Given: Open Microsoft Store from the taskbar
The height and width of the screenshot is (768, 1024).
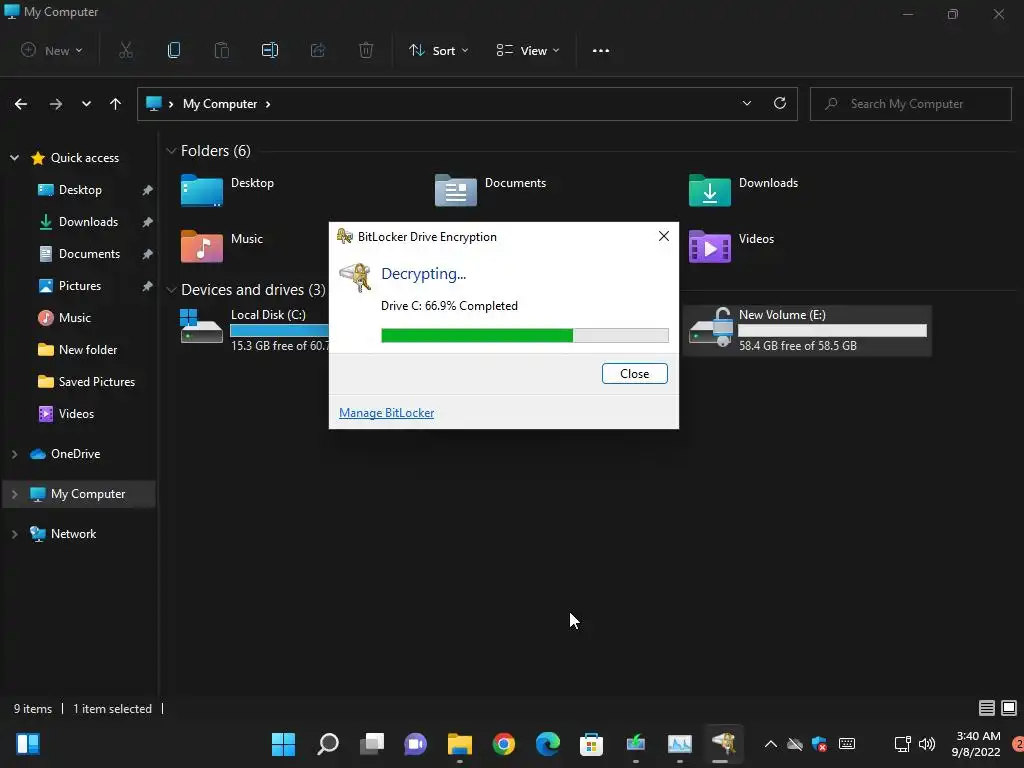Looking at the screenshot, I should [x=591, y=744].
